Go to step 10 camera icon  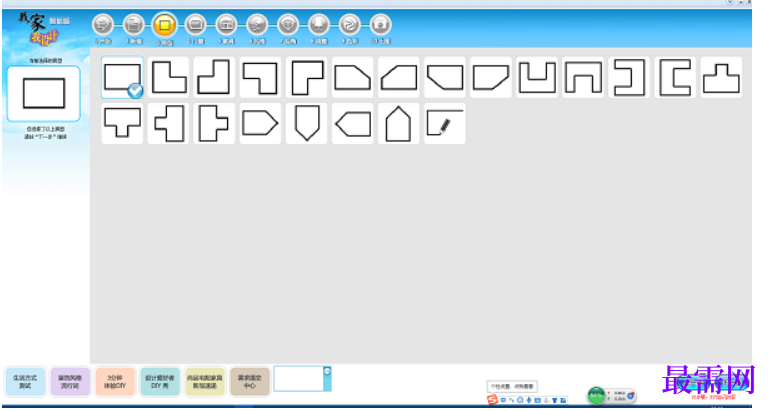click(381, 24)
